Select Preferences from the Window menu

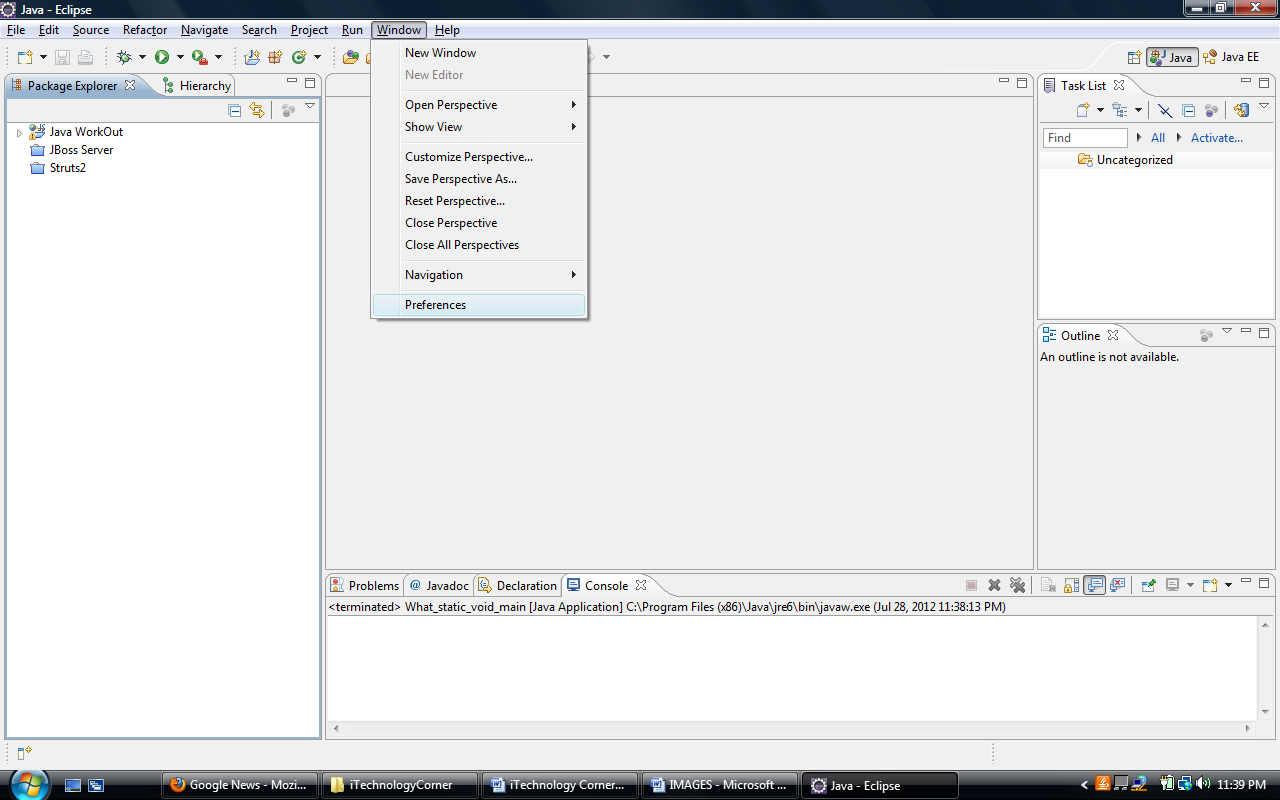pos(435,304)
